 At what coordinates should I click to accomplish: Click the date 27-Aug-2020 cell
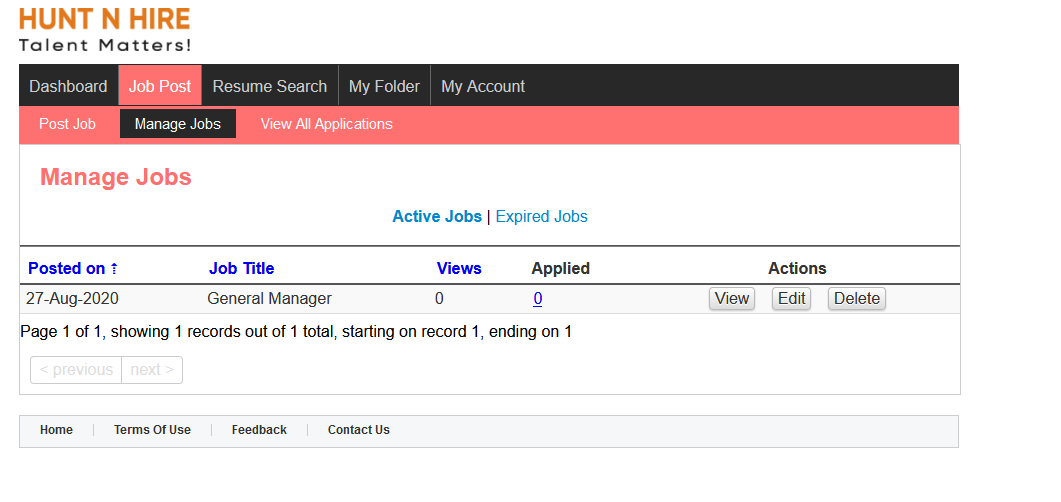point(72,298)
